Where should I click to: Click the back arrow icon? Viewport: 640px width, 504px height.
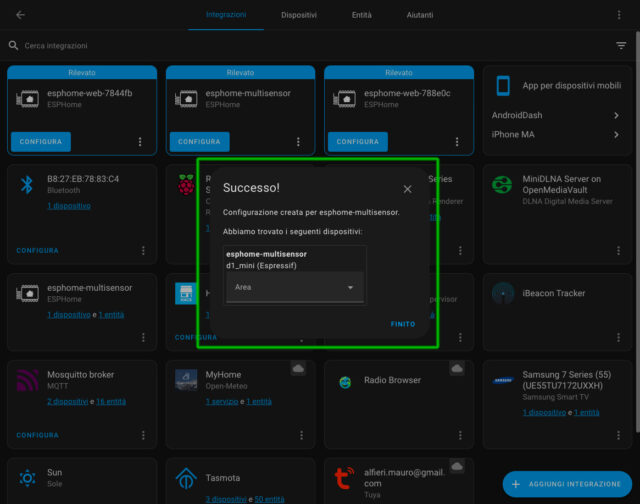[21, 15]
